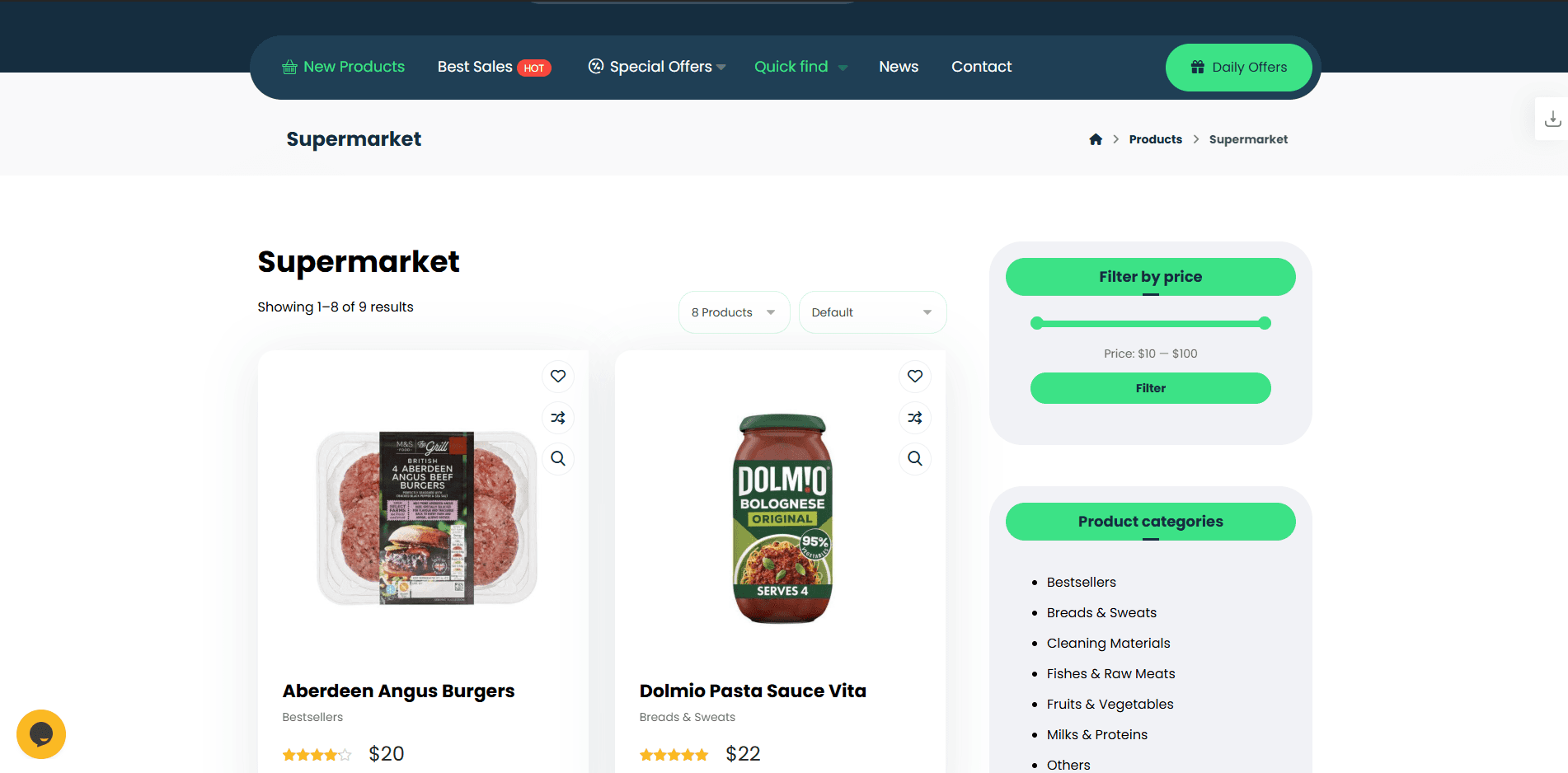The image size is (1568, 773).
Task: Add Aberdeen Angus Burgers to compare
Action: (x=558, y=418)
